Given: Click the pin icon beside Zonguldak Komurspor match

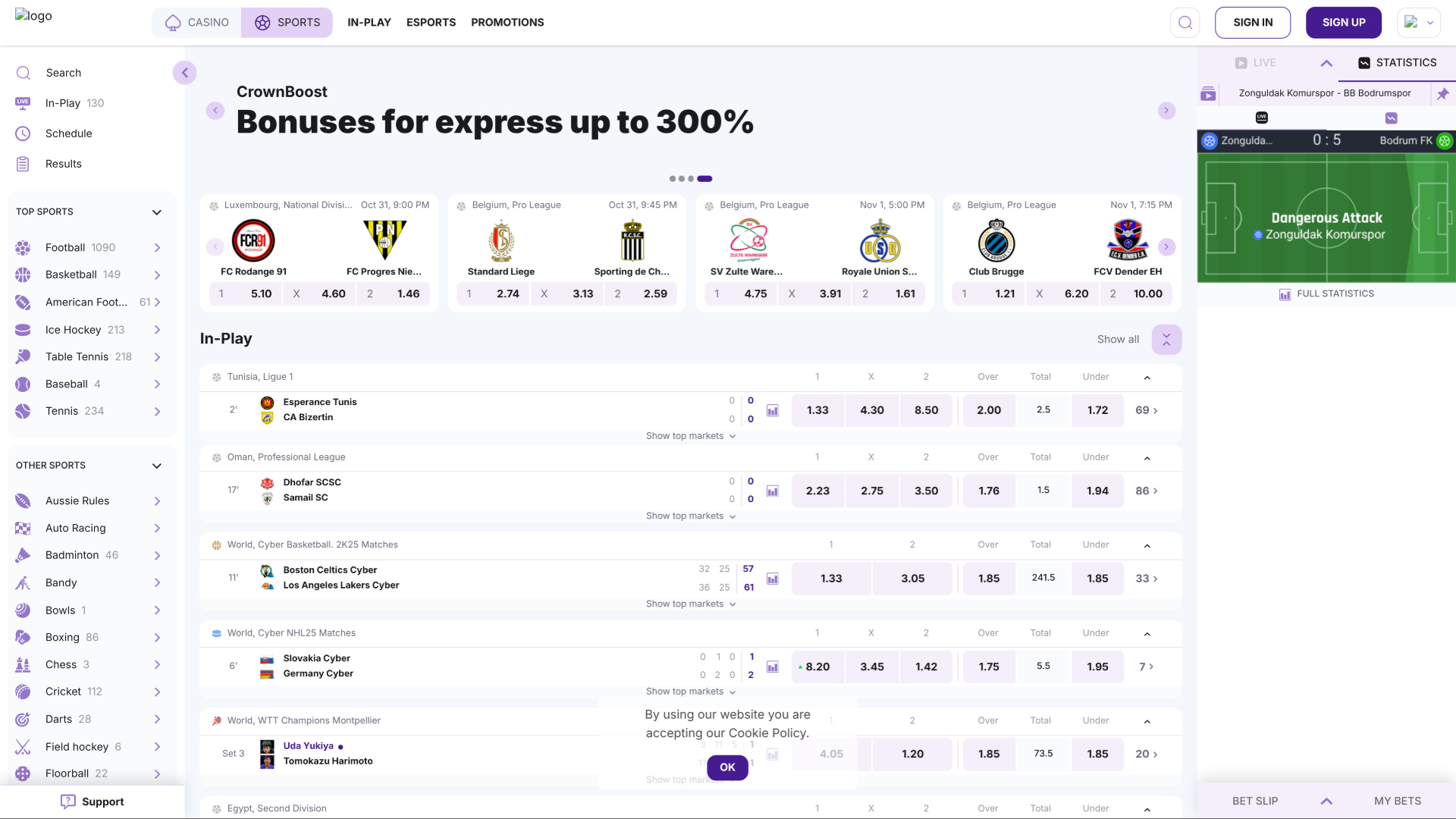Looking at the screenshot, I should tap(1442, 94).
